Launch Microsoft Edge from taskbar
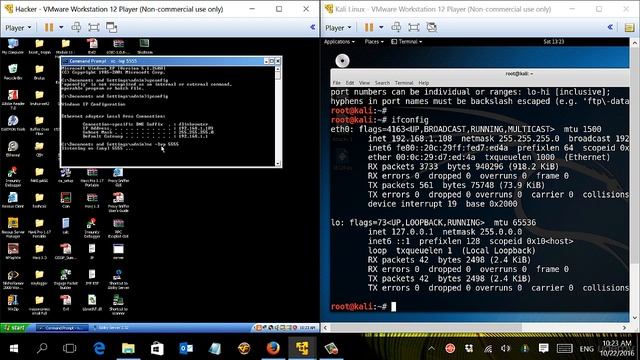 99,348
